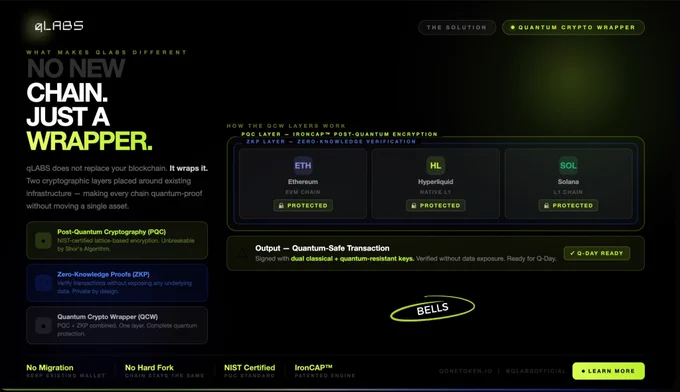Viewport: 680px width, 392px height.
Task: Select the Quantum Crypto Wrapper (QCW) card icon
Action: pos(43,325)
